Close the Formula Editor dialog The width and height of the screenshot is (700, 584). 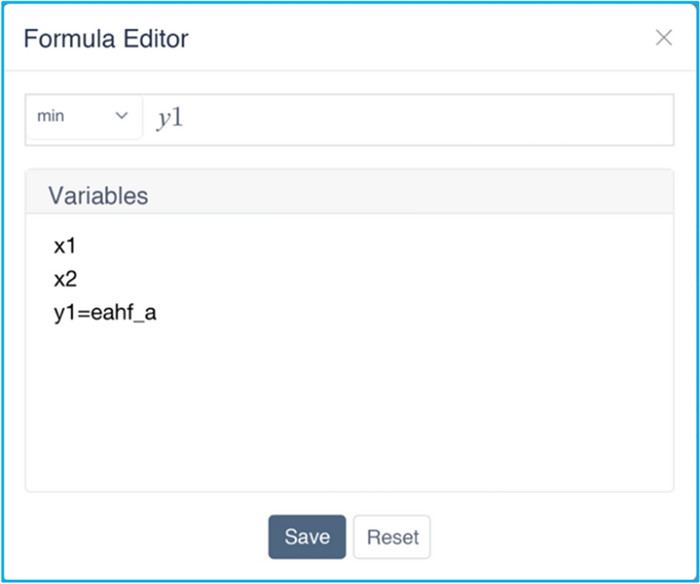coord(663,38)
